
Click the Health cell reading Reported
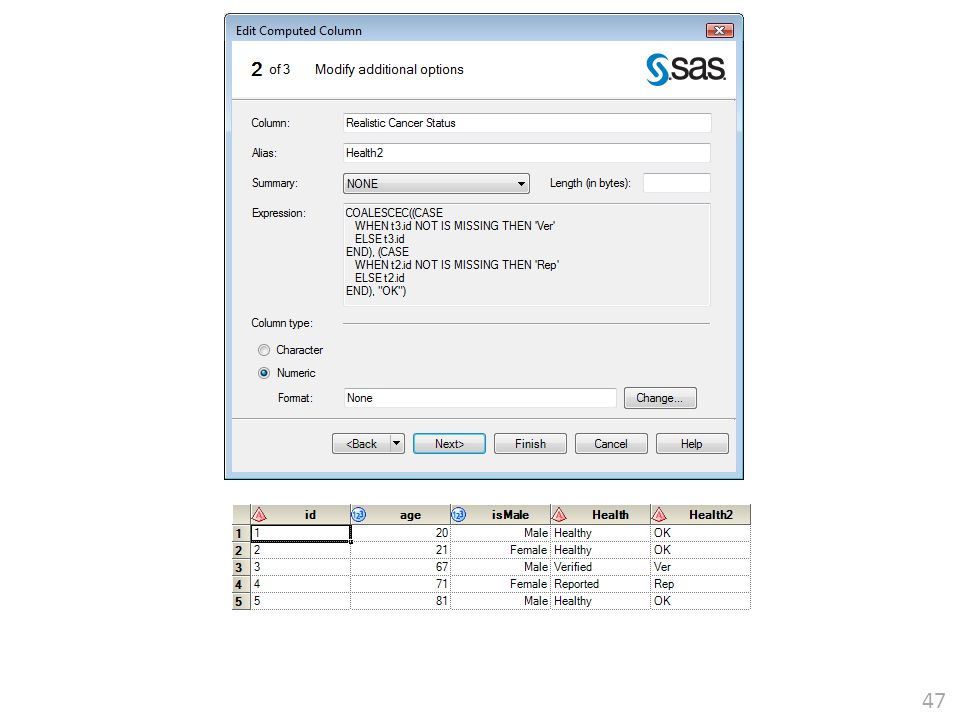(x=600, y=585)
